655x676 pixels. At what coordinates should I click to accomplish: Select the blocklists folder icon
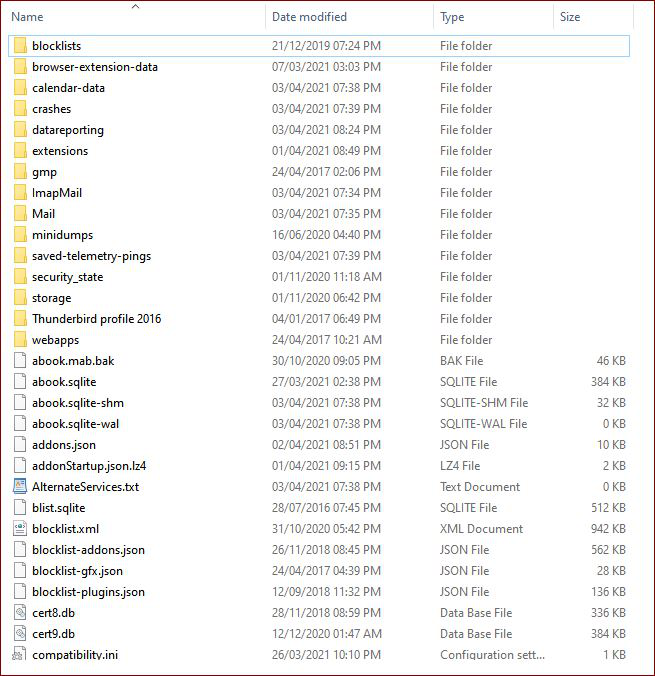pos(20,46)
